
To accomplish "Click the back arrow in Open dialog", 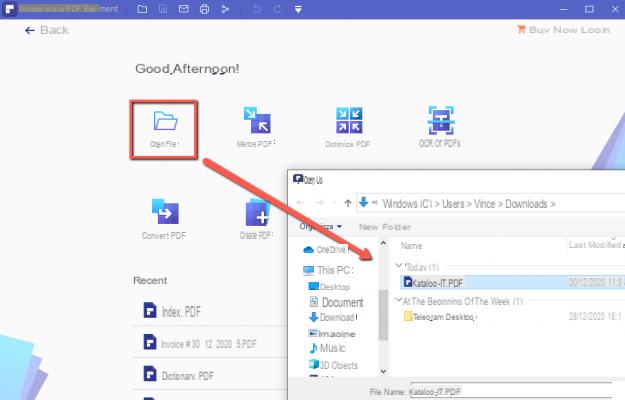I will pos(301,203).
